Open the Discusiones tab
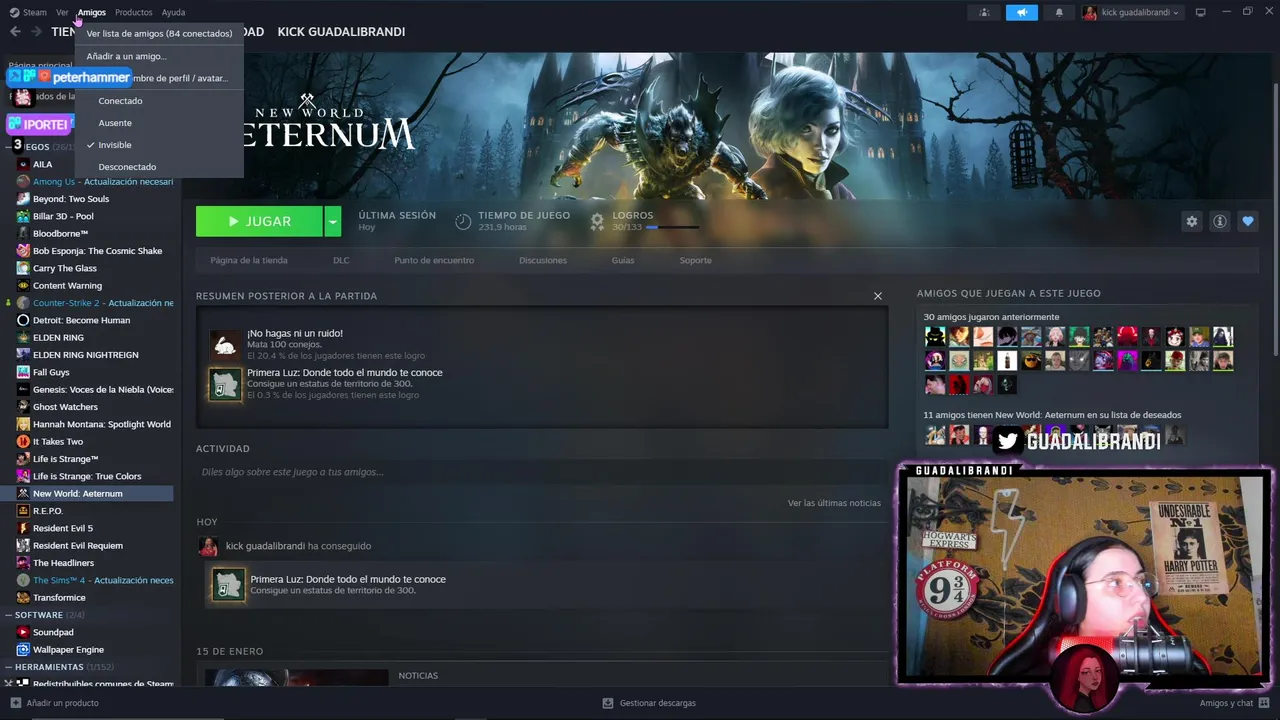The image size is (1280, 720). point(543,260)
